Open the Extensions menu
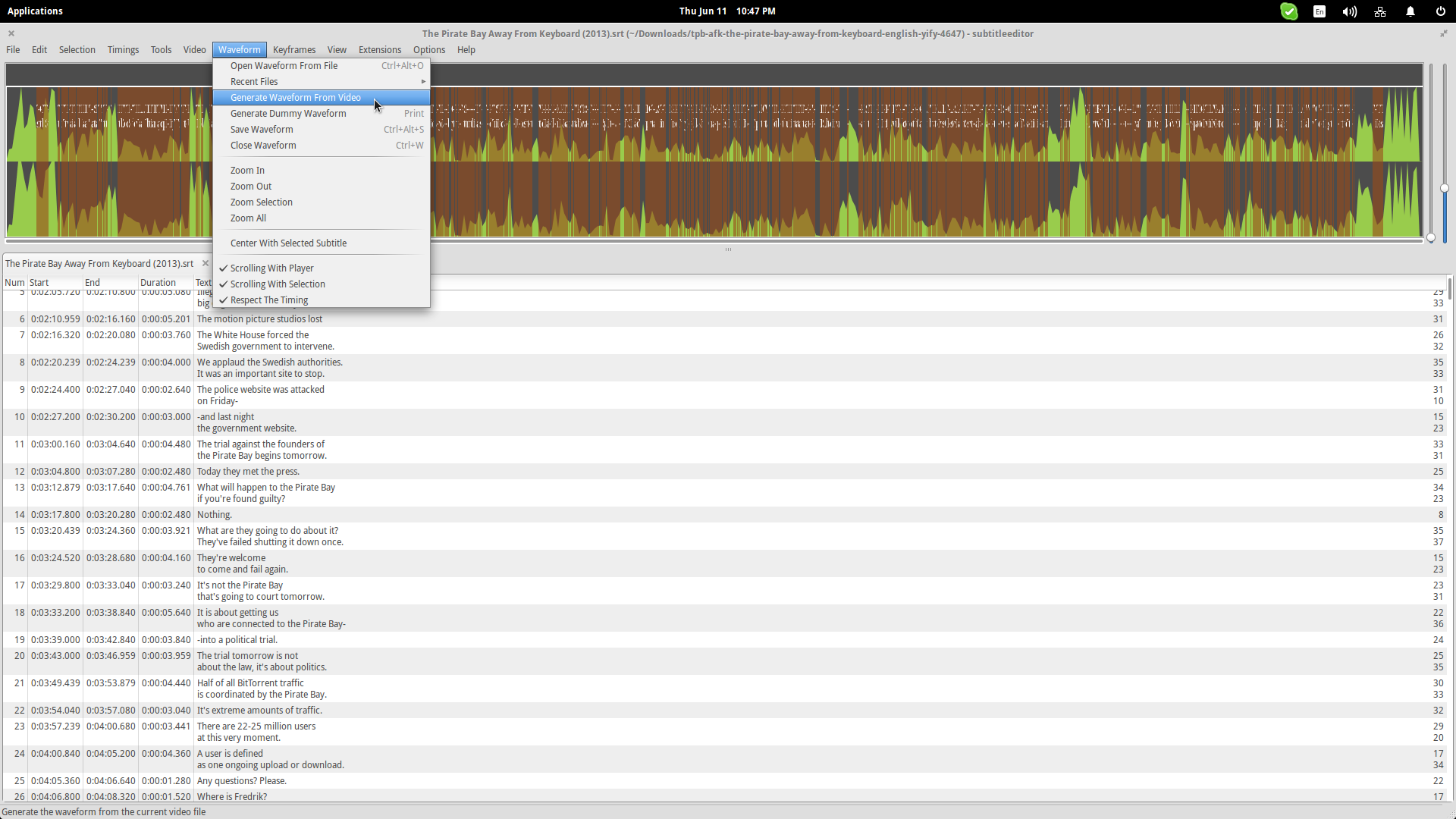The image size is (1456, 819). click(380, 49)
